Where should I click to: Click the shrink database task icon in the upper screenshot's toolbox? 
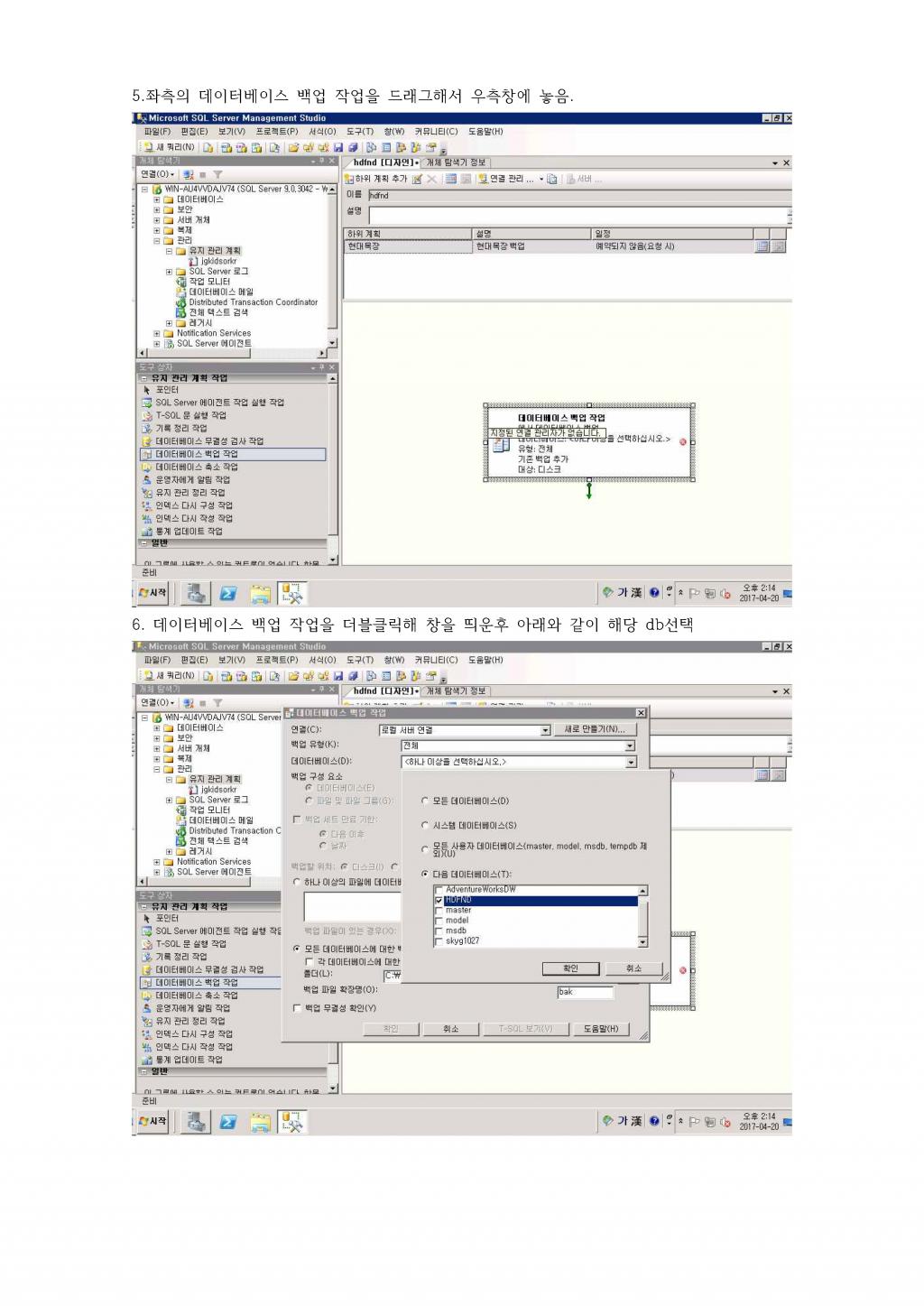[147, 467]
